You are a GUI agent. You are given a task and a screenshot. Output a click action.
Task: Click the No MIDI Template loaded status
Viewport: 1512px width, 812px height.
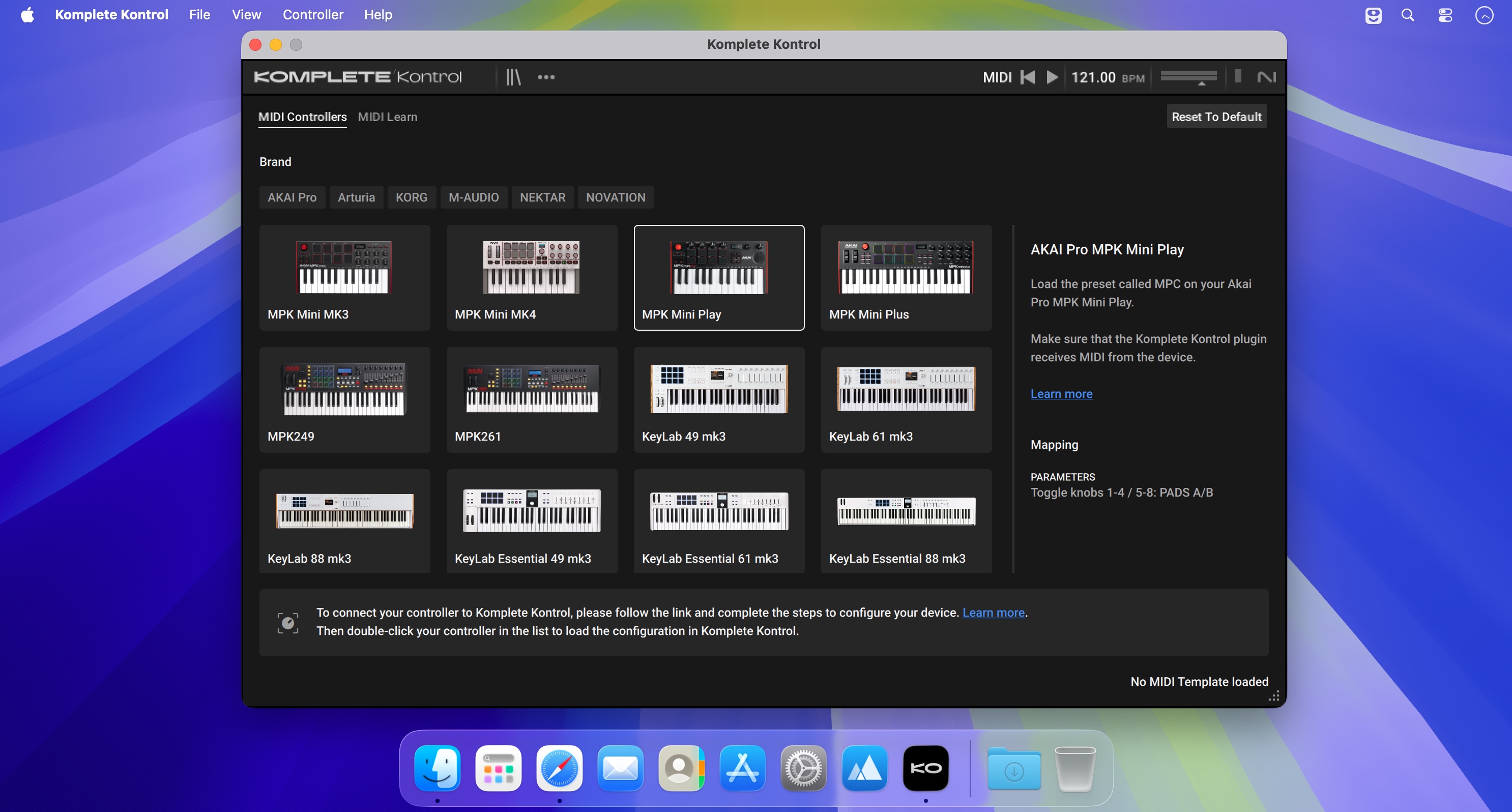1199,682
